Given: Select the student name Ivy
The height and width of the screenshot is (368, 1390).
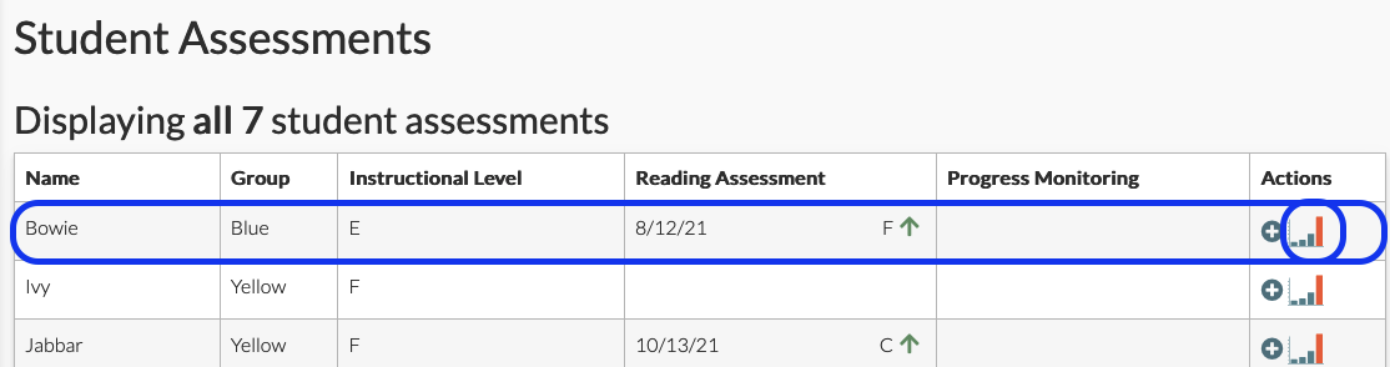Looking at the screenshot, I should (x=38, y=287).
